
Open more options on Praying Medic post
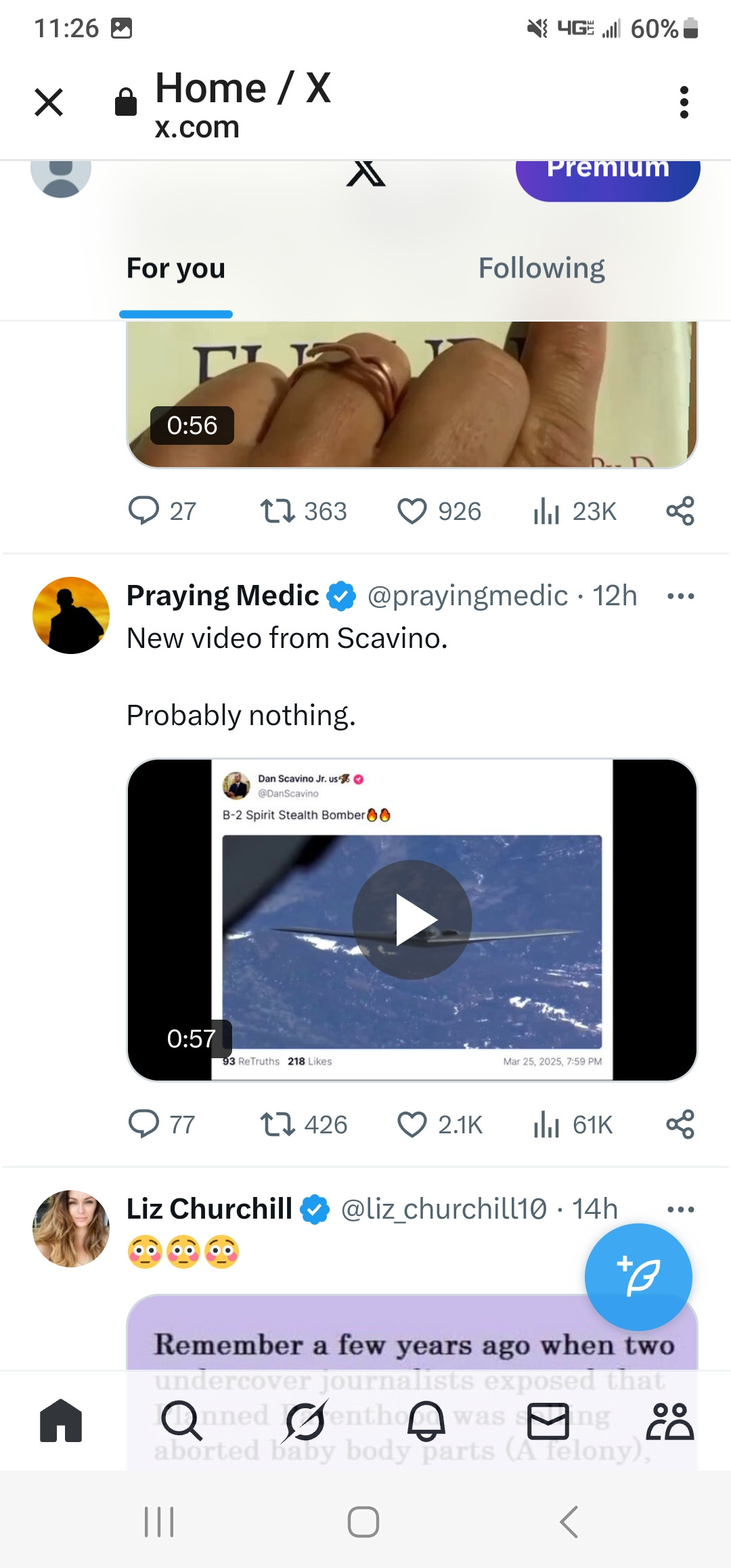(680, 596)
